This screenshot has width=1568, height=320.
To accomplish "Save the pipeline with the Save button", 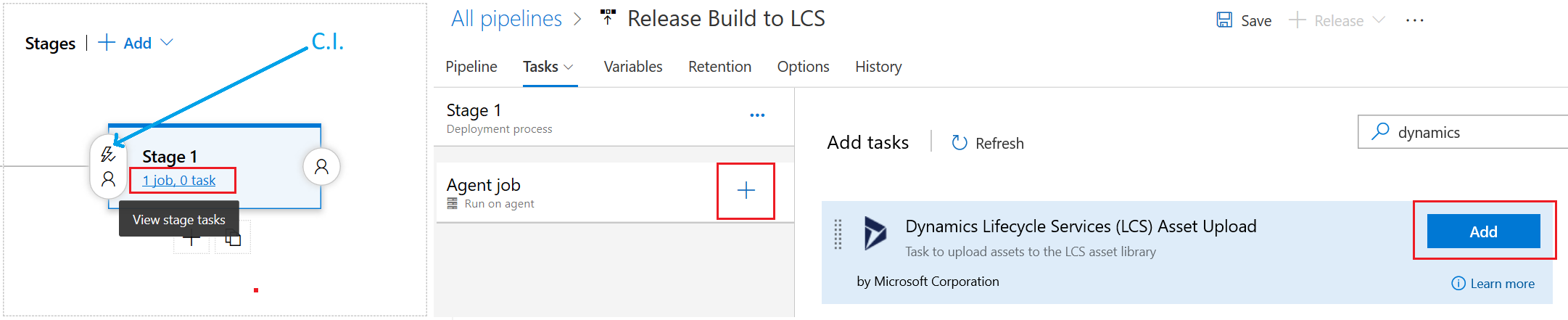I will [1244, 20].
